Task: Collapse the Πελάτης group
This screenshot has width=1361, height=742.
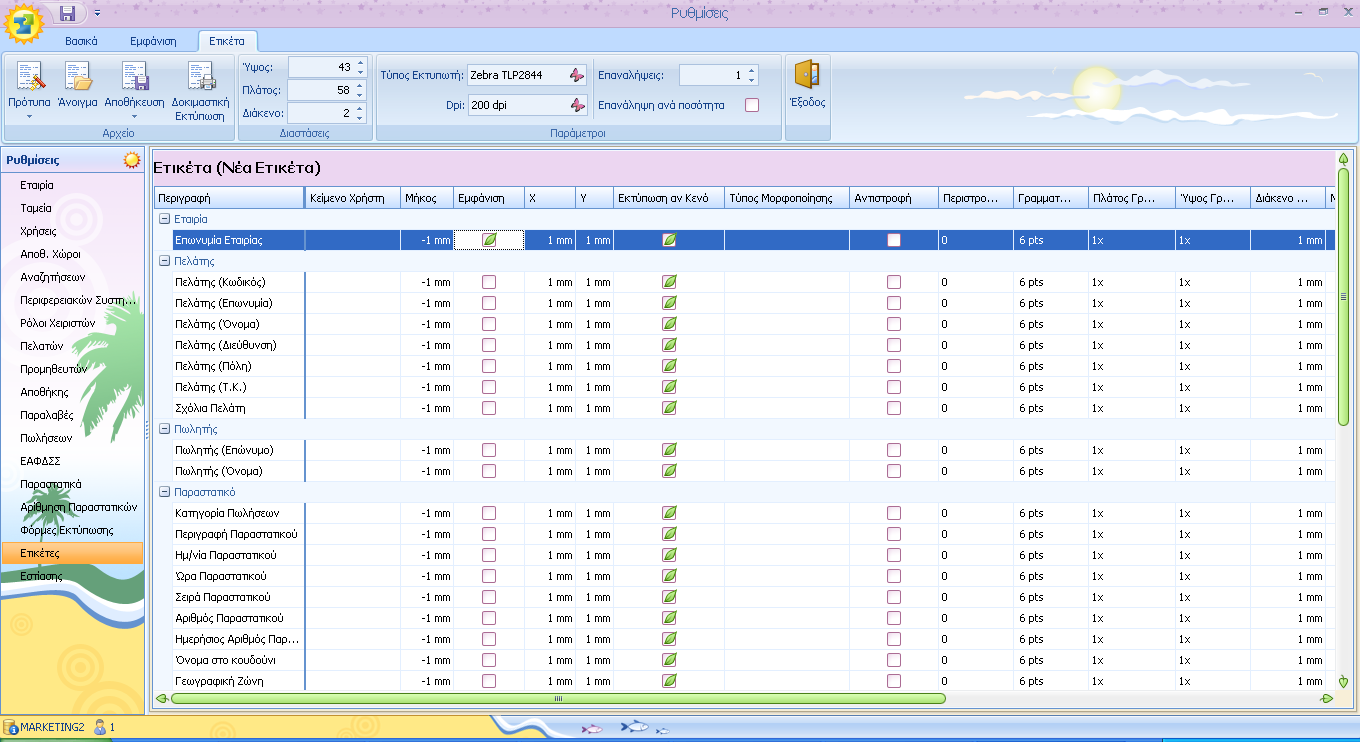Action: click(164, 260)
